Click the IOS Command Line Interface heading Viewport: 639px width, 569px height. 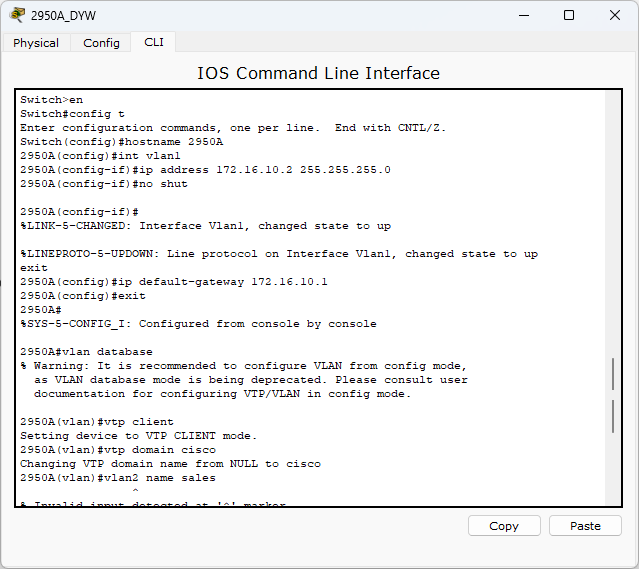318,73
